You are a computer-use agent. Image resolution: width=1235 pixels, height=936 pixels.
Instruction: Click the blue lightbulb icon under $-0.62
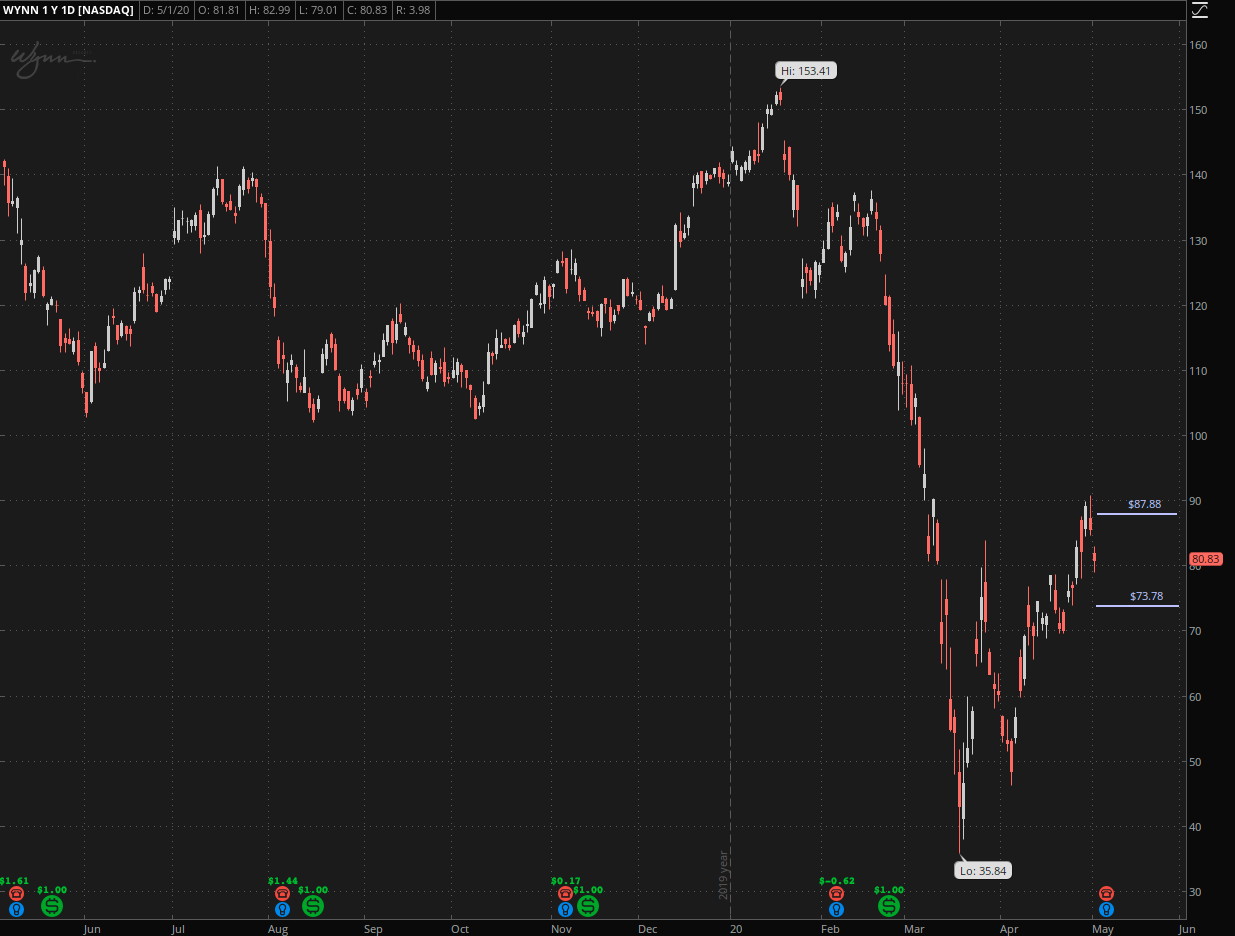pyautogui.click(x=836, y=909)
